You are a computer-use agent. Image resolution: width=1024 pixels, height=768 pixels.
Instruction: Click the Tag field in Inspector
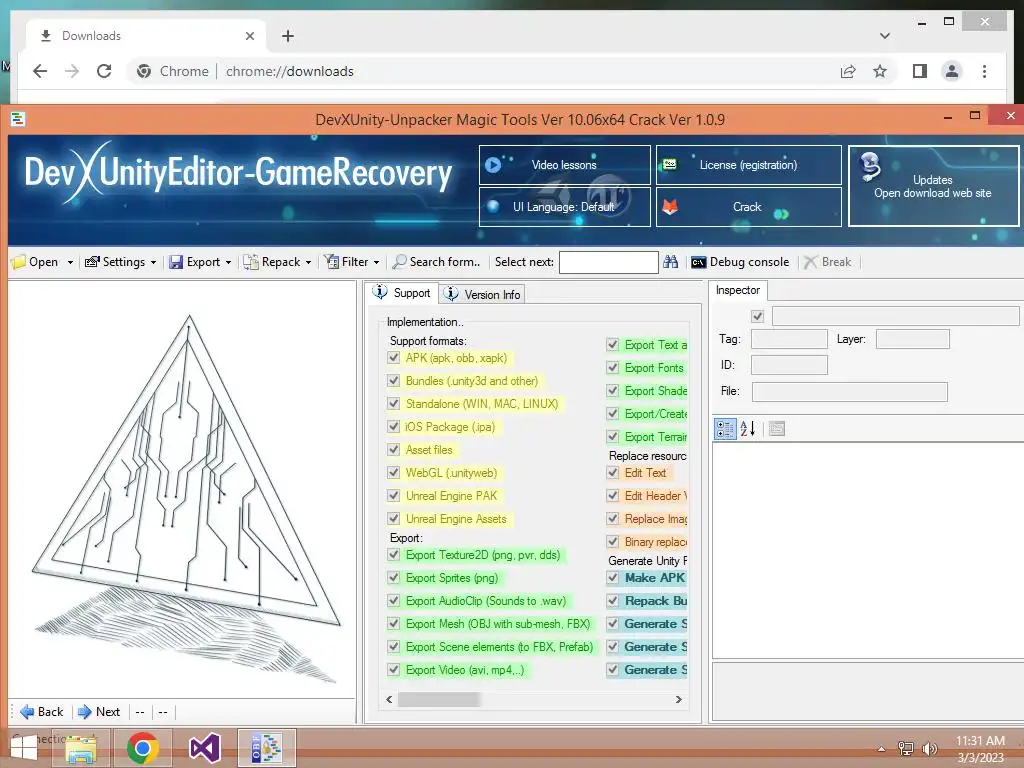[x=789, y=339]
